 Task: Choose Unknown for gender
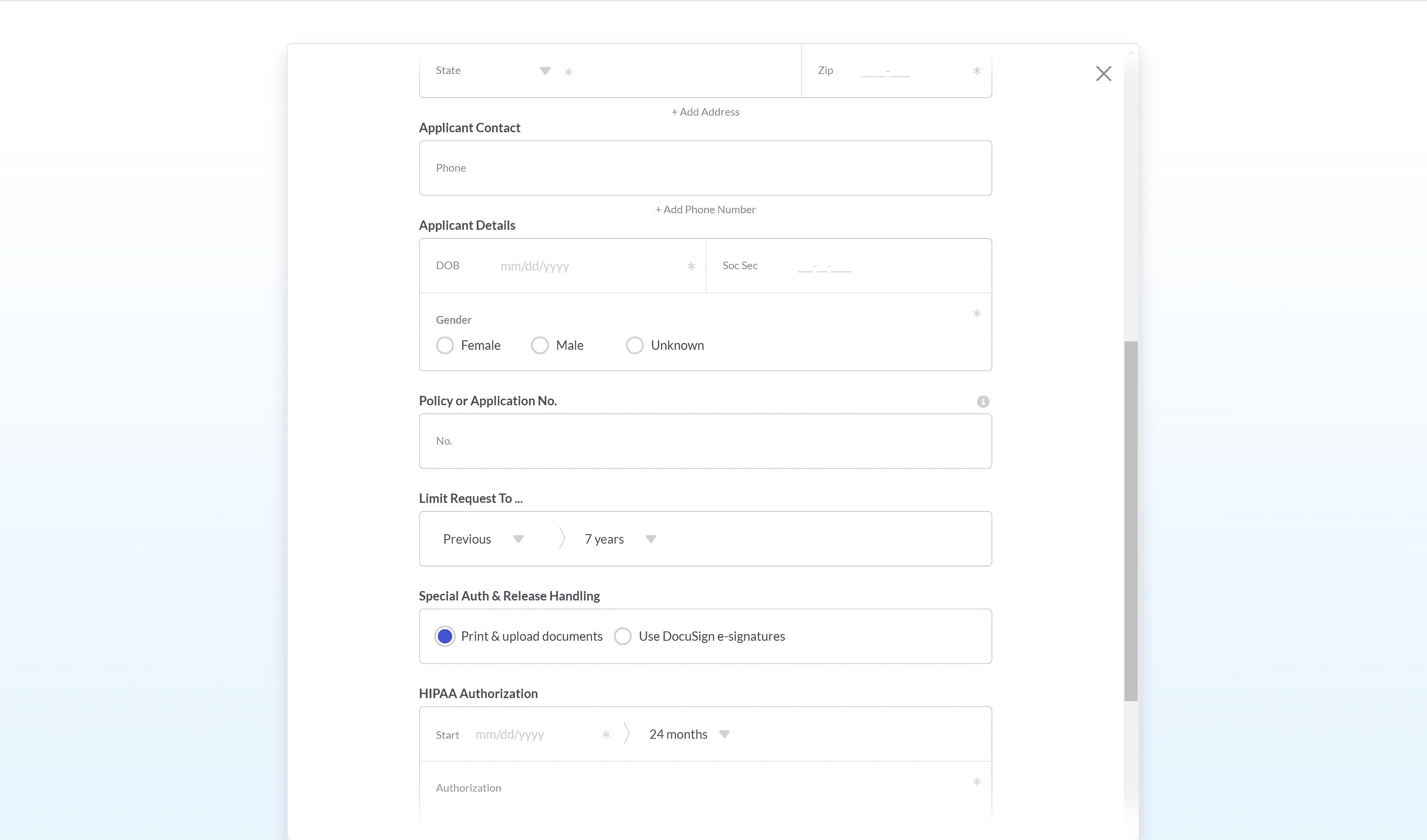point(634,345)
